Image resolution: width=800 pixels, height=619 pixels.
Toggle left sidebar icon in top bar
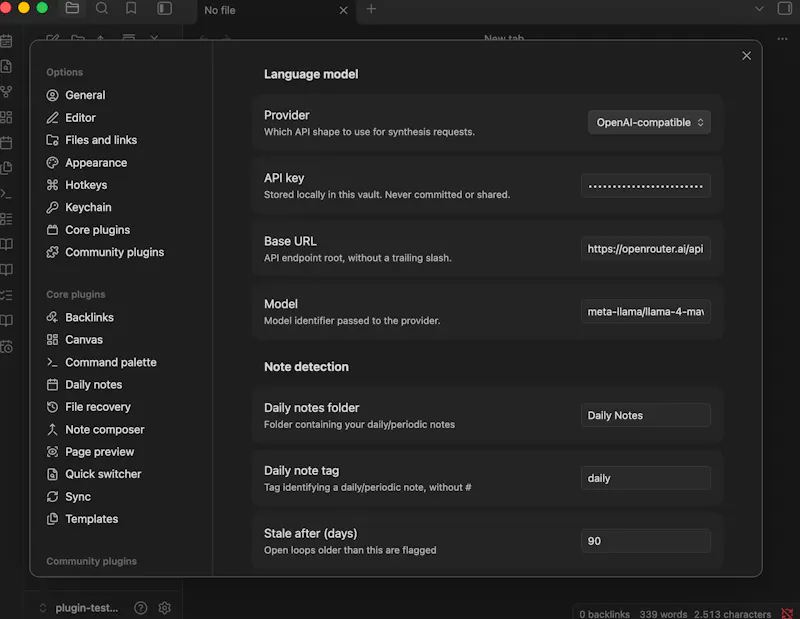click(x=164, y=8)
